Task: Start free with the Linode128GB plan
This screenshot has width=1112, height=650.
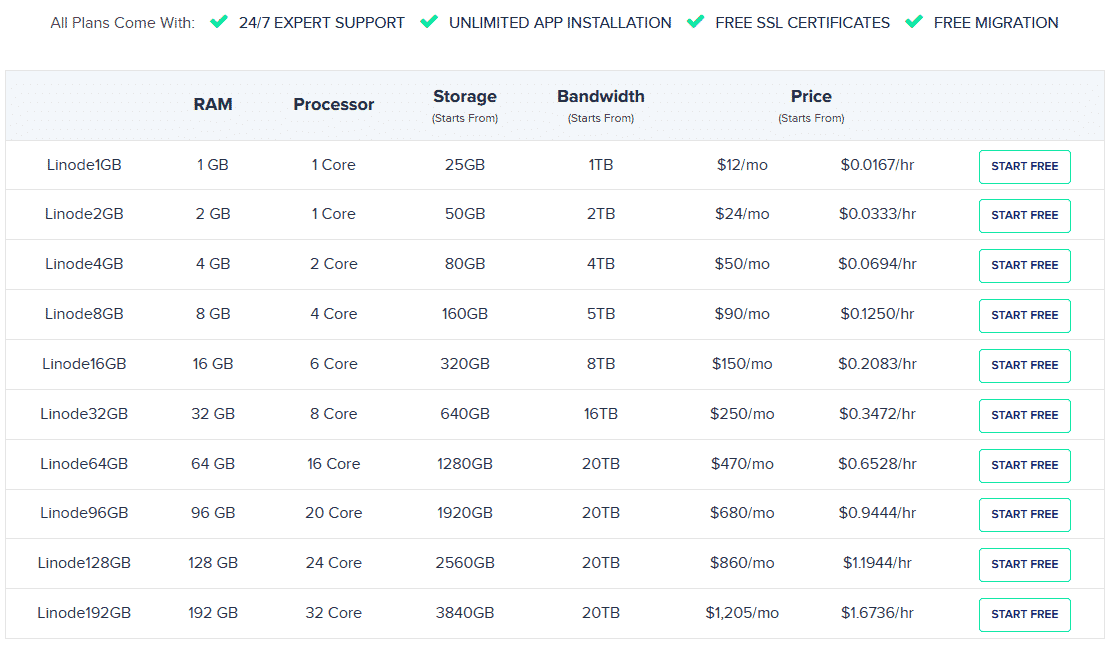Action: [1025, 564]
